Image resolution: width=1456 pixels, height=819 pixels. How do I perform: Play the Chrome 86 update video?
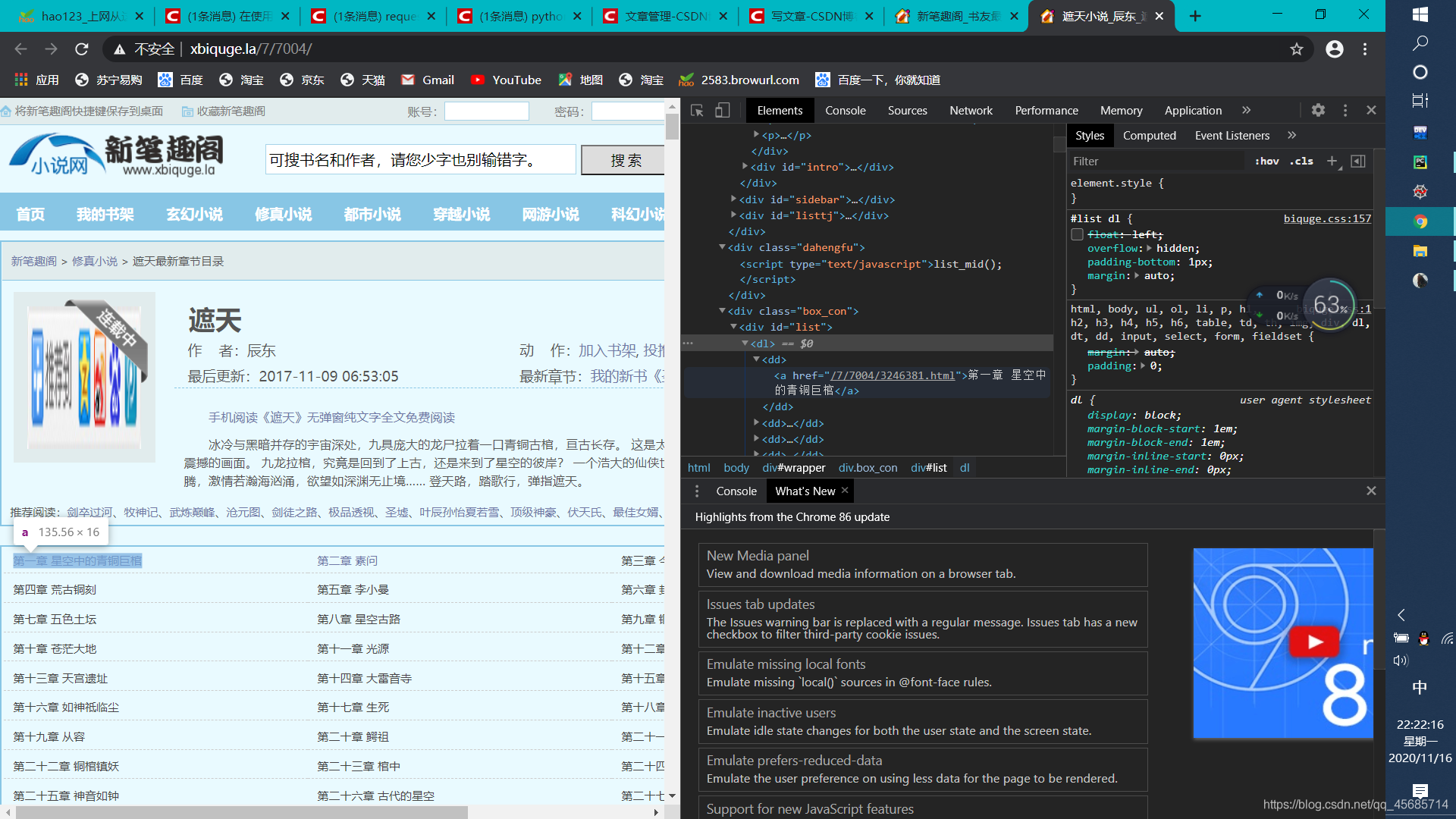tap(1314, 642)
